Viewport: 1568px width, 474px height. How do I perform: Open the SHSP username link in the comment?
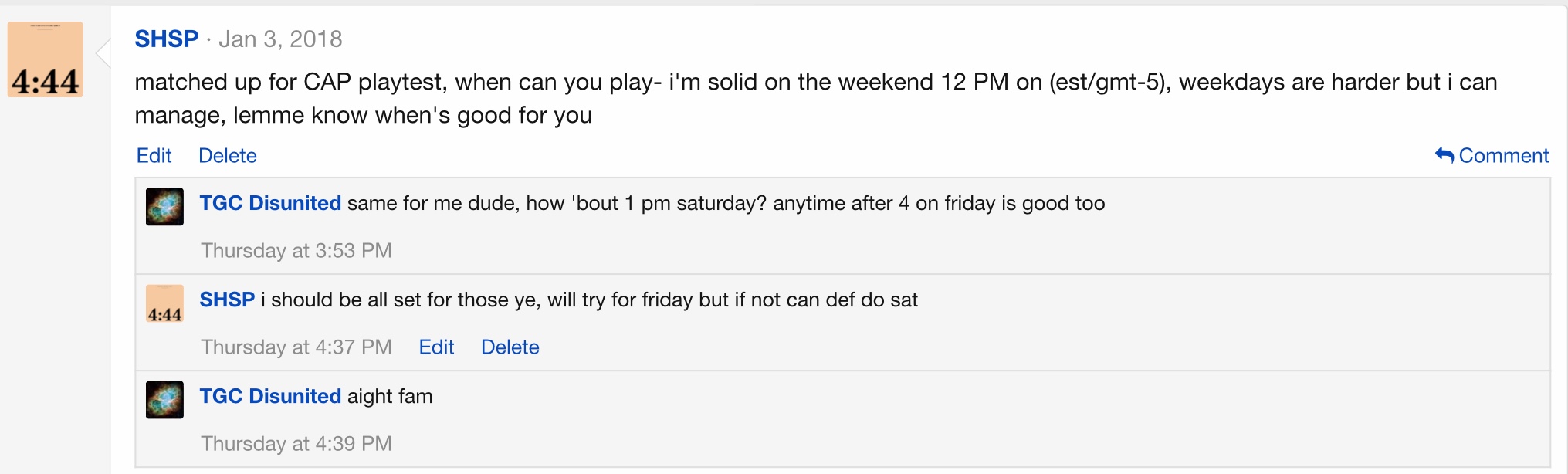(x=226, y=300)
